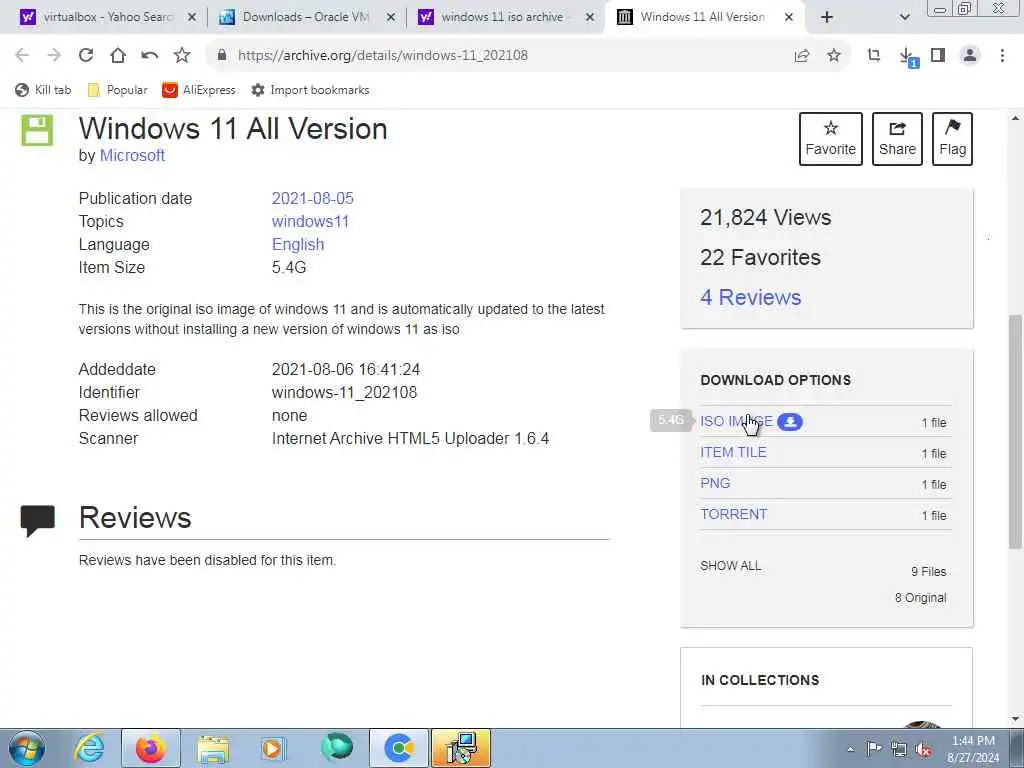1024x768 pixels.
Task: Click the TORRENT download option
Action: click(x=733, y=514)
